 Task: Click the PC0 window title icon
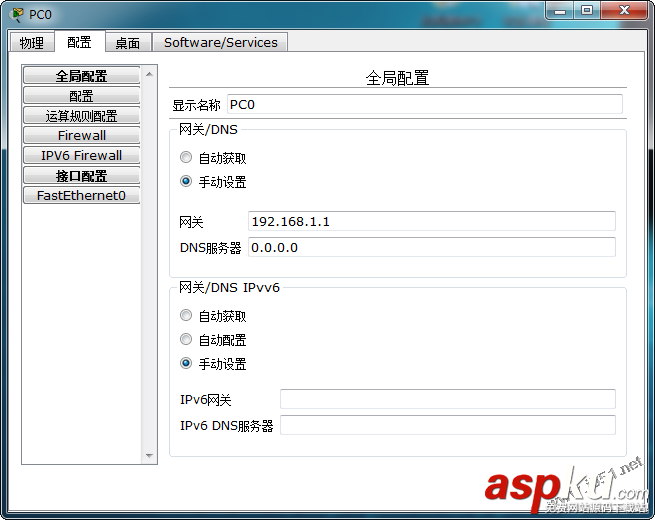[x=17, y=14]
